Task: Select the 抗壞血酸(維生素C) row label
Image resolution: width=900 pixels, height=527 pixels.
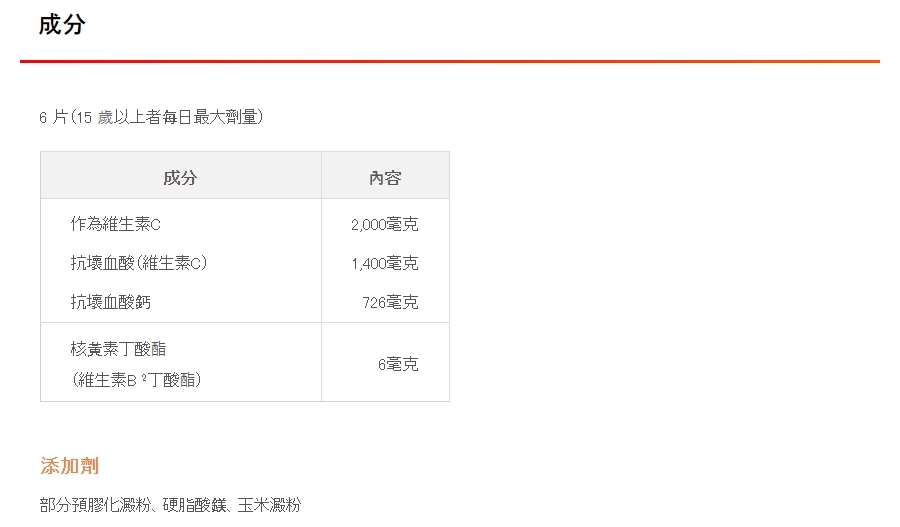Action: (139, 263)
